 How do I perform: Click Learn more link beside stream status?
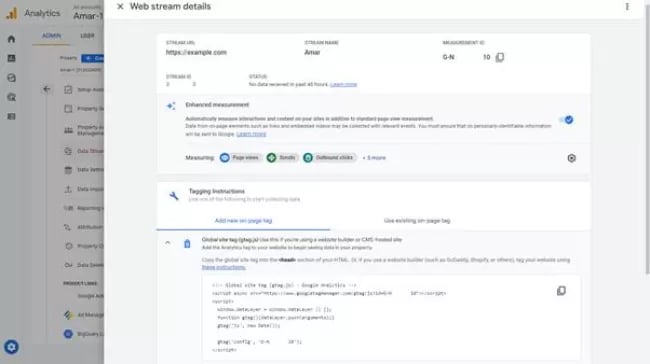point(343,85)
